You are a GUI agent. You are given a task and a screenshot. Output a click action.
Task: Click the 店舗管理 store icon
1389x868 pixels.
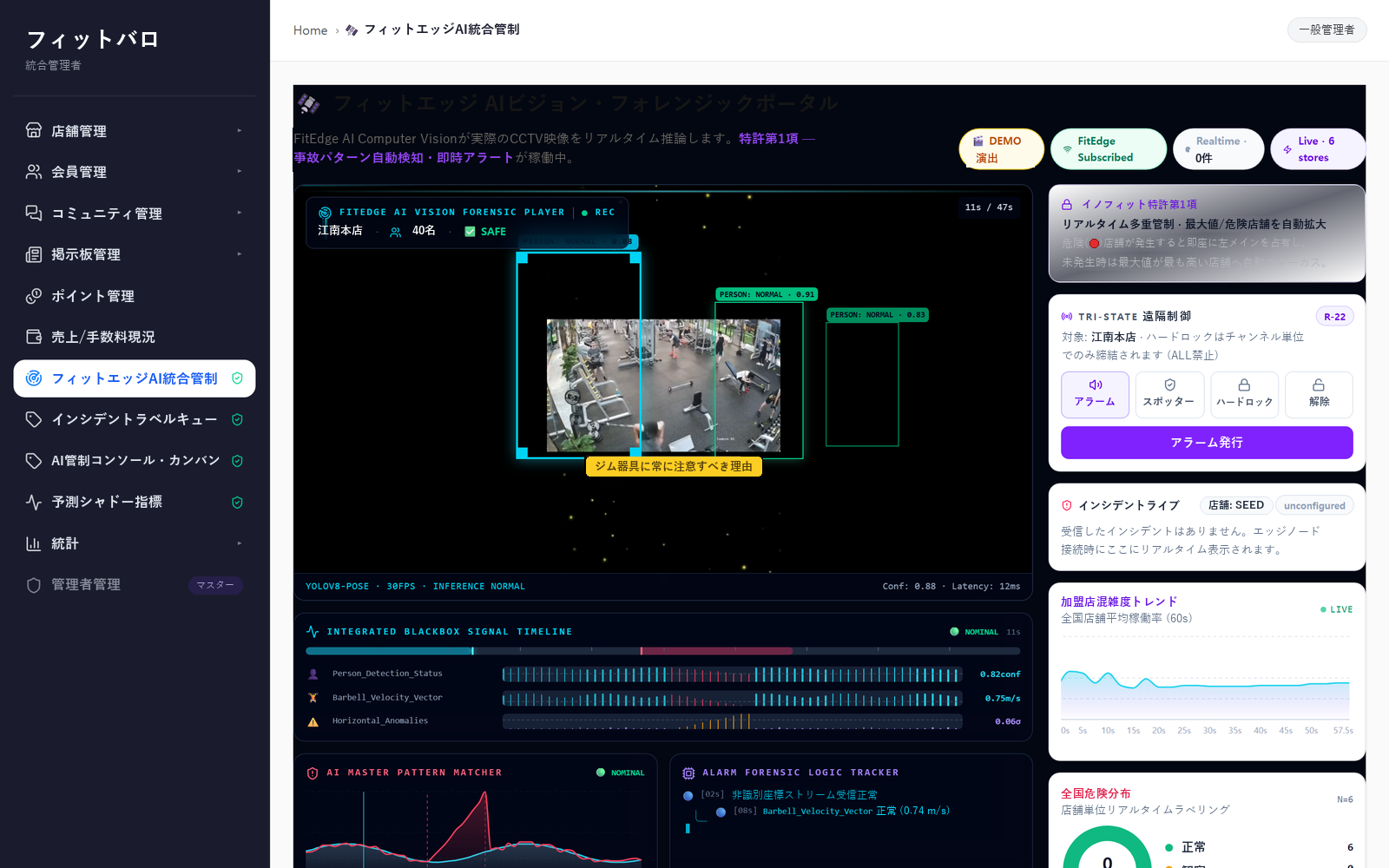(34, 130)
